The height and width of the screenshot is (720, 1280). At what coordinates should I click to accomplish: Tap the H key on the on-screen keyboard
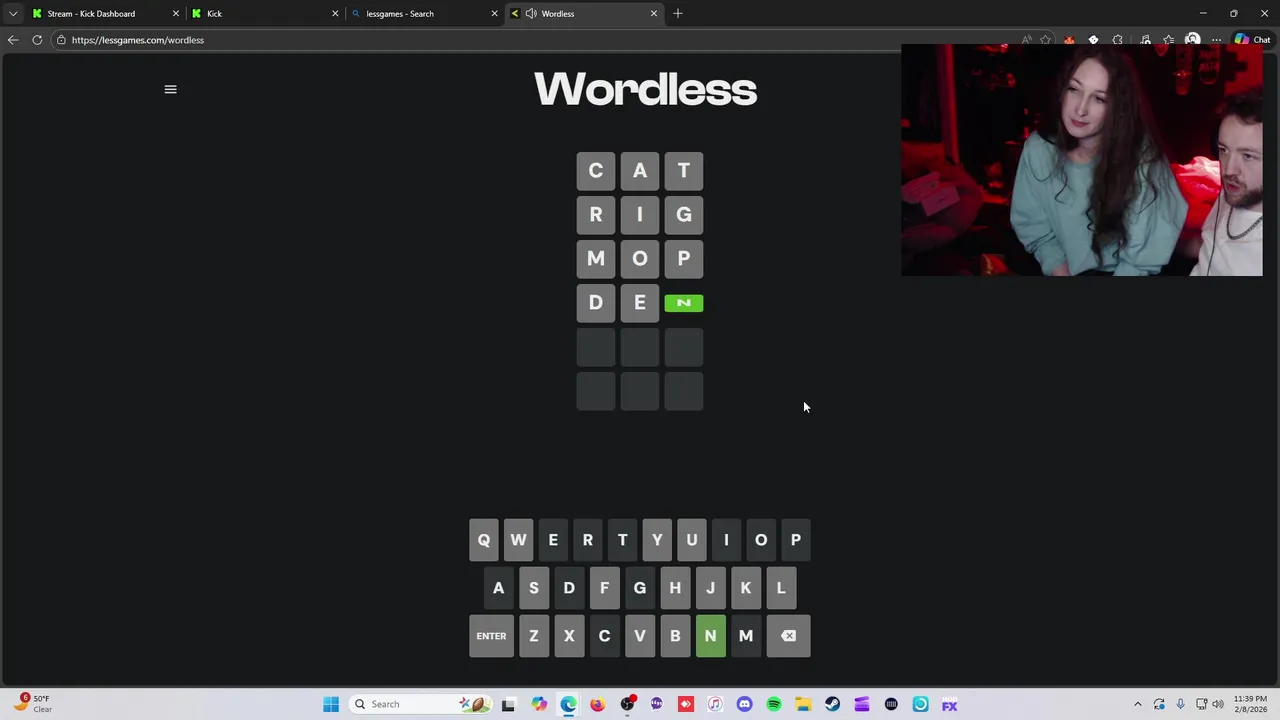(x=675, y=588)
